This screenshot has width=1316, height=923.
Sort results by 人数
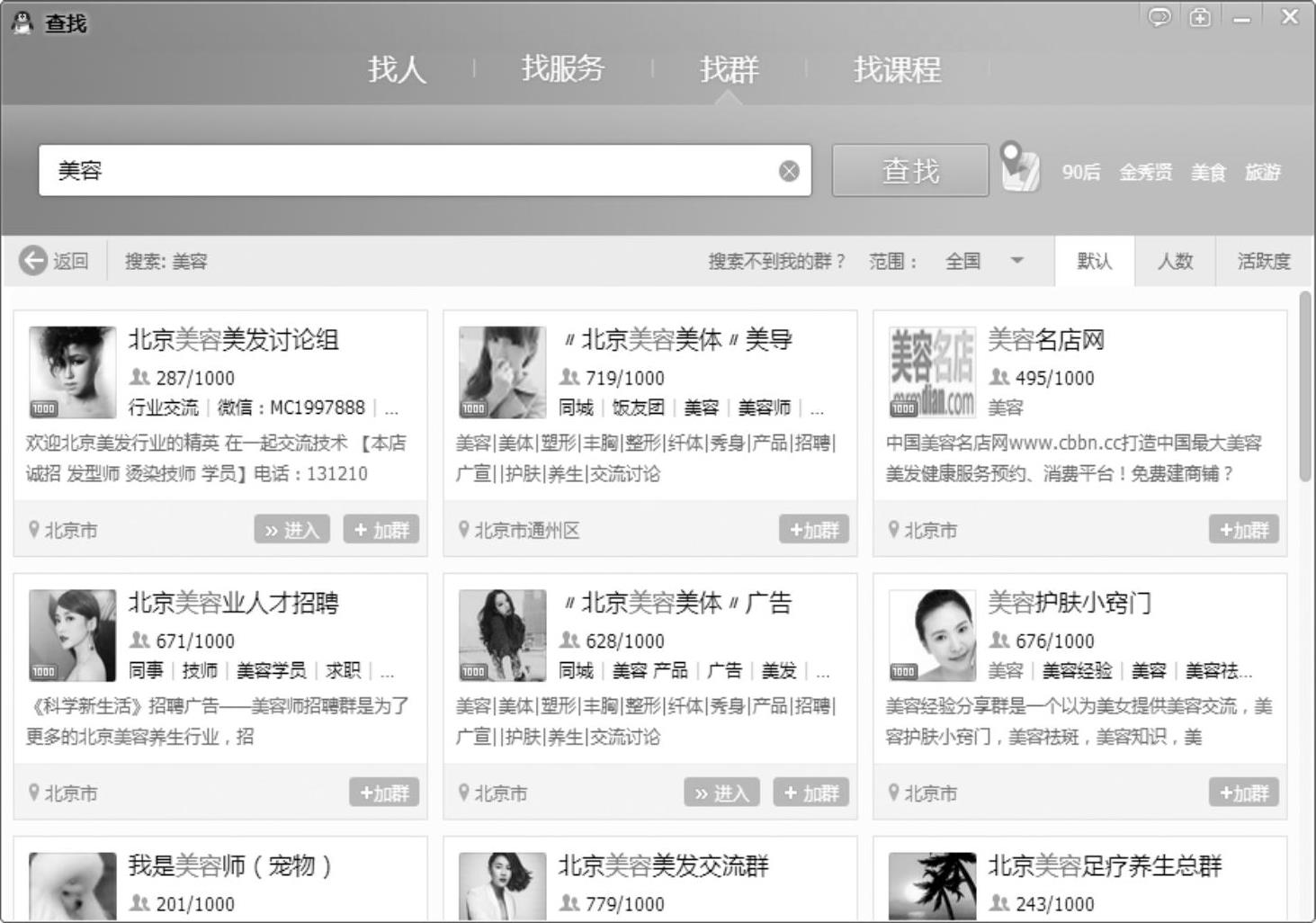click(1175, 261)
